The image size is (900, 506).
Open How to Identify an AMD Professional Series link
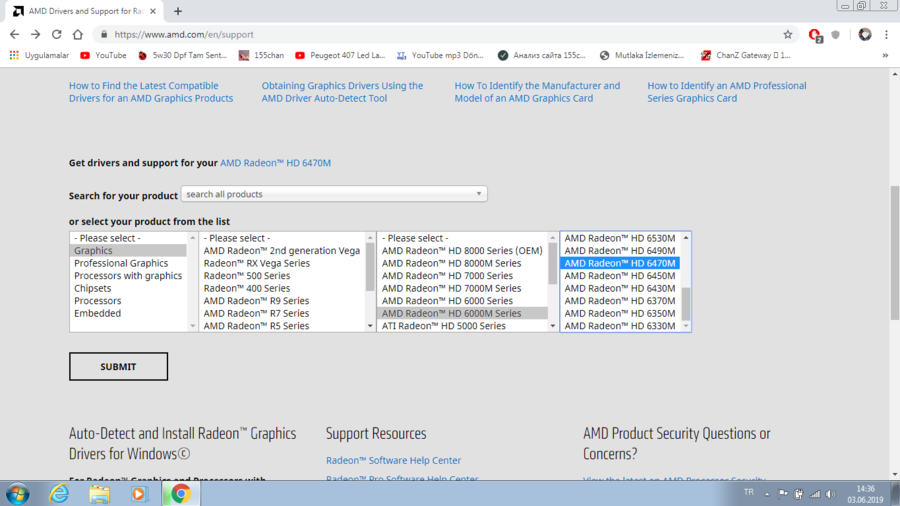point(727,92)
